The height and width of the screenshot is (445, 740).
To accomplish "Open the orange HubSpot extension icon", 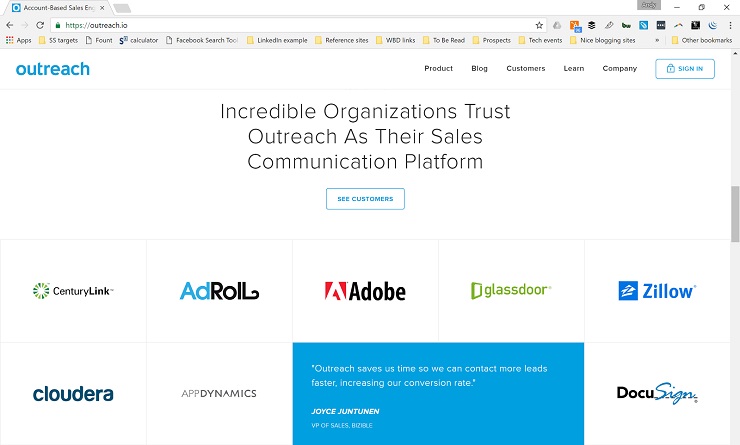I will tap(575, 25).
